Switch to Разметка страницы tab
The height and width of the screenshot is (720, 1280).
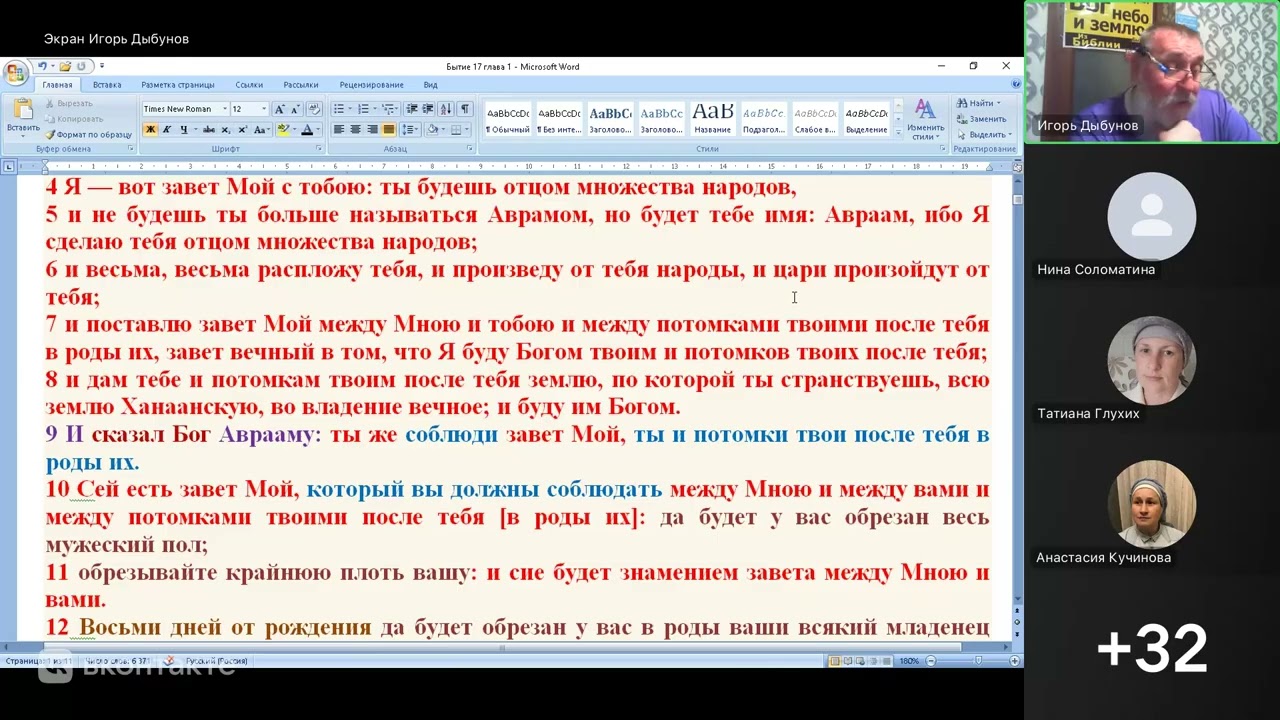[x=178, y=85]
